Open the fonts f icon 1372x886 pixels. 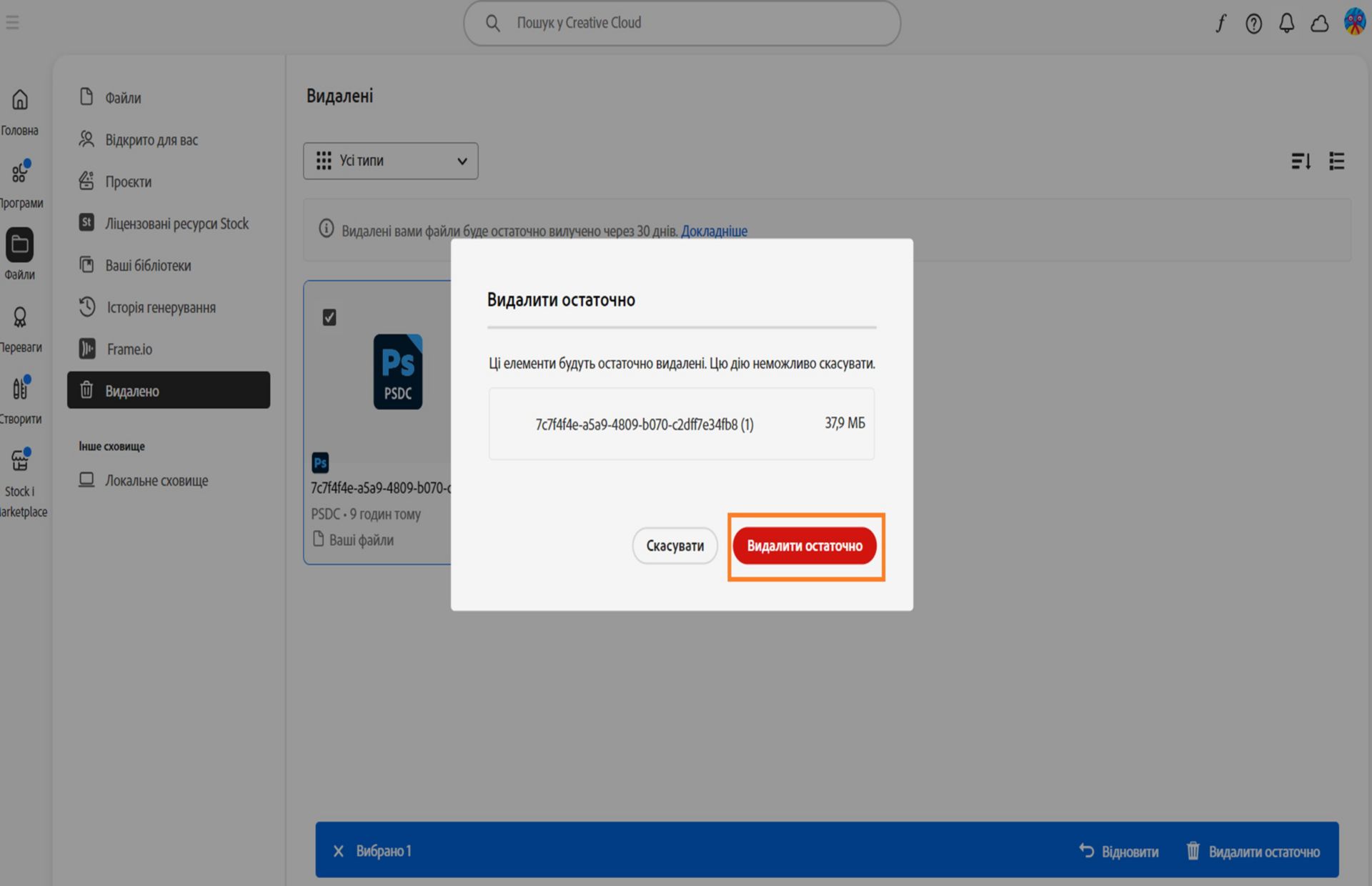pos(1221,24)
